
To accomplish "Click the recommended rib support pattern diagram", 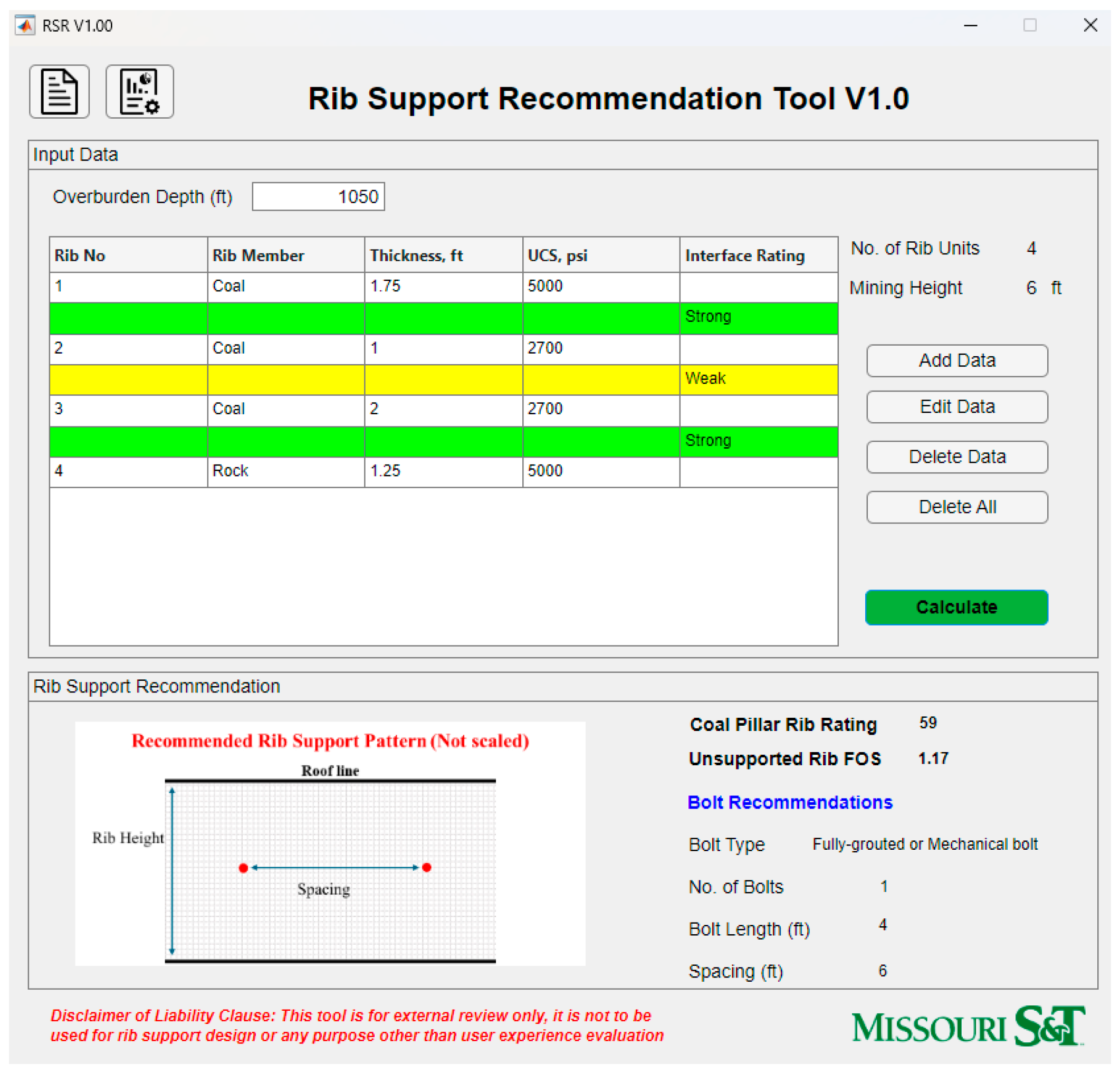I will pos(330,843).
